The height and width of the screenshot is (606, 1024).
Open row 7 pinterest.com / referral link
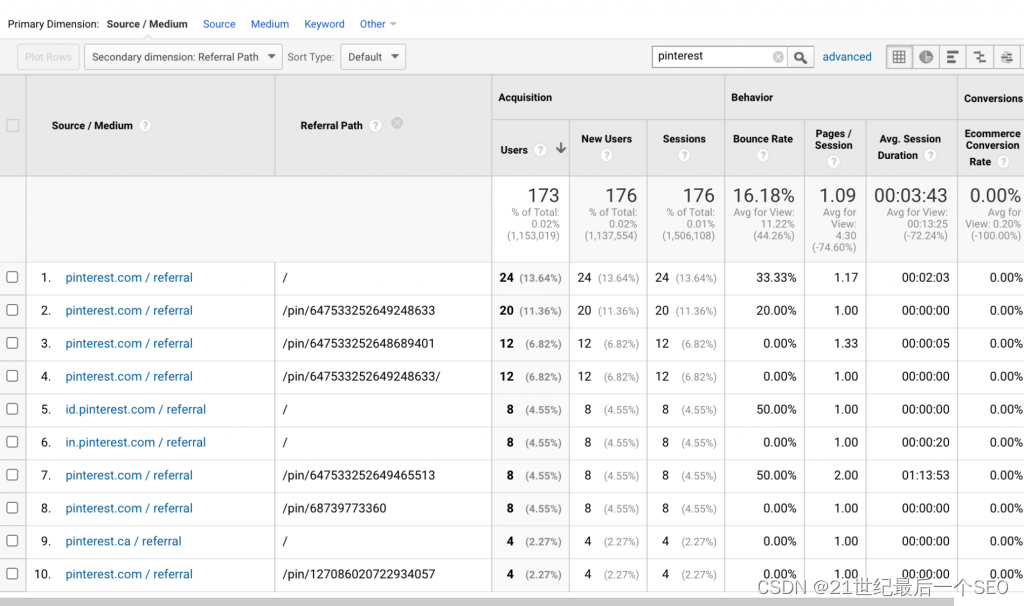point(129,475)
